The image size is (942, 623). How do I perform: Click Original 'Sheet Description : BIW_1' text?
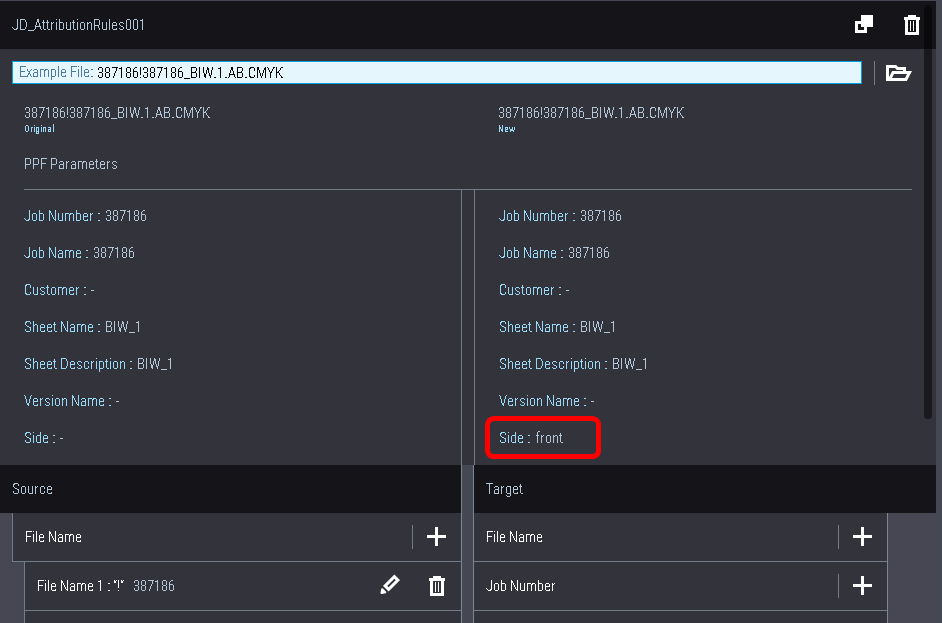point(99,364)
